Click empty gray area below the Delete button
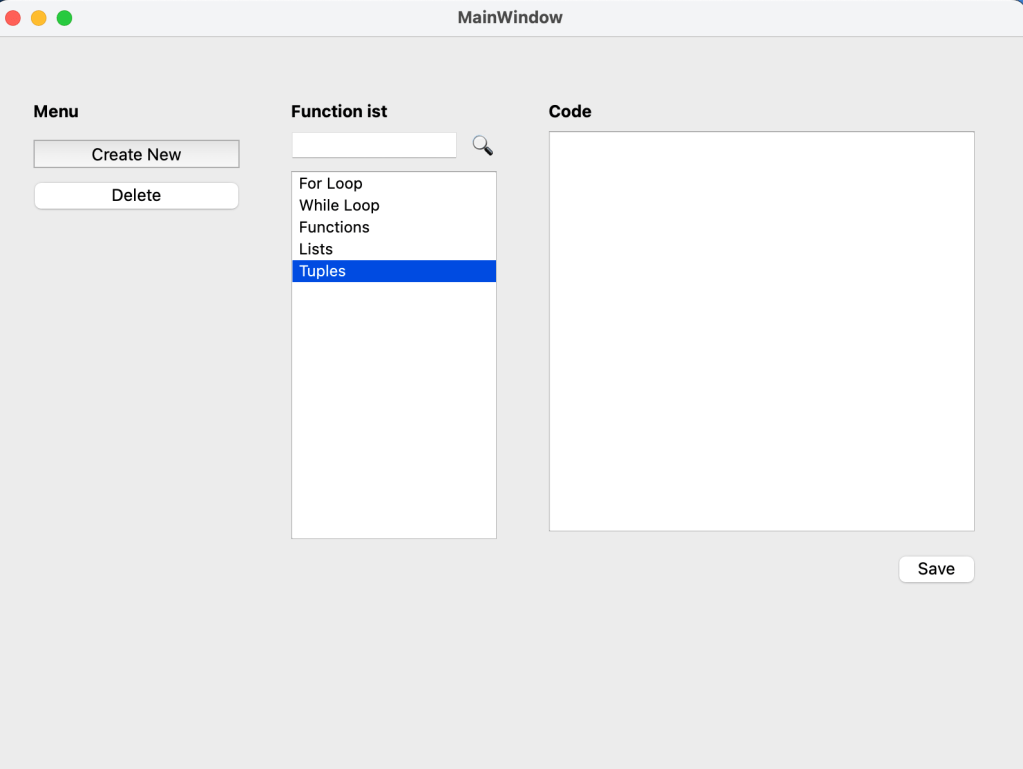1023x769 pixels. pyautogui.click(x=136, y=350)
